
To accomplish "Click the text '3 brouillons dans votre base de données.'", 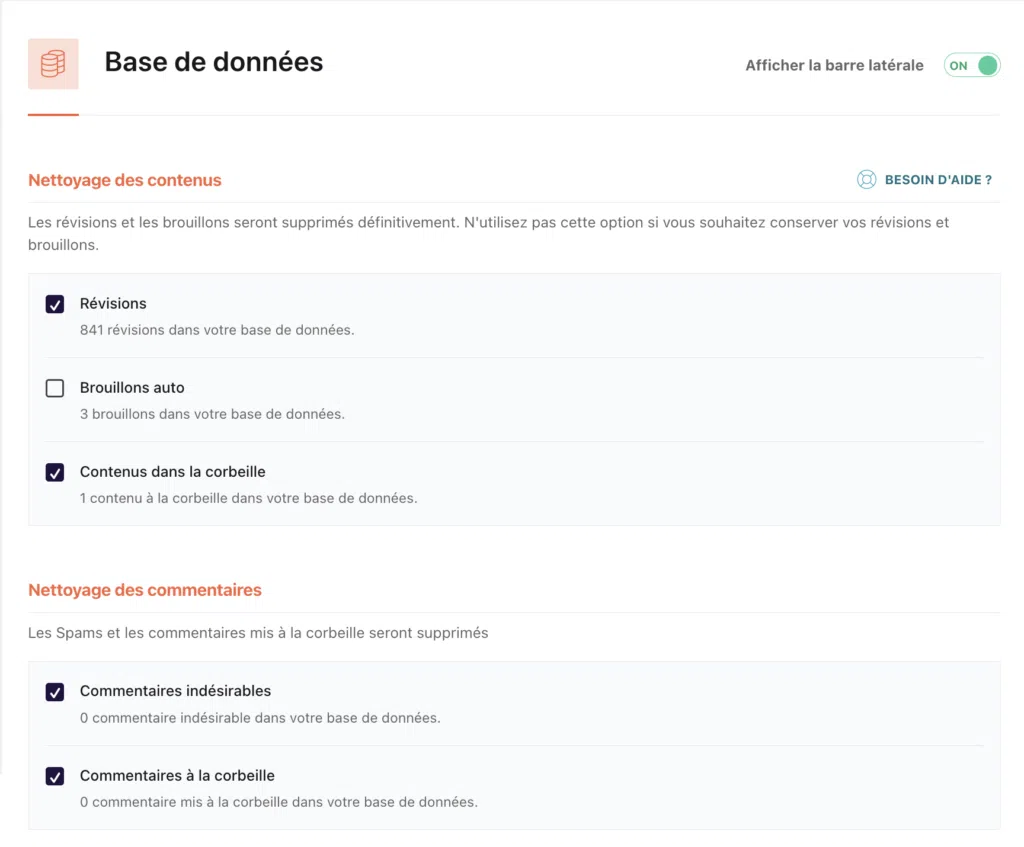I will [212, 414].
